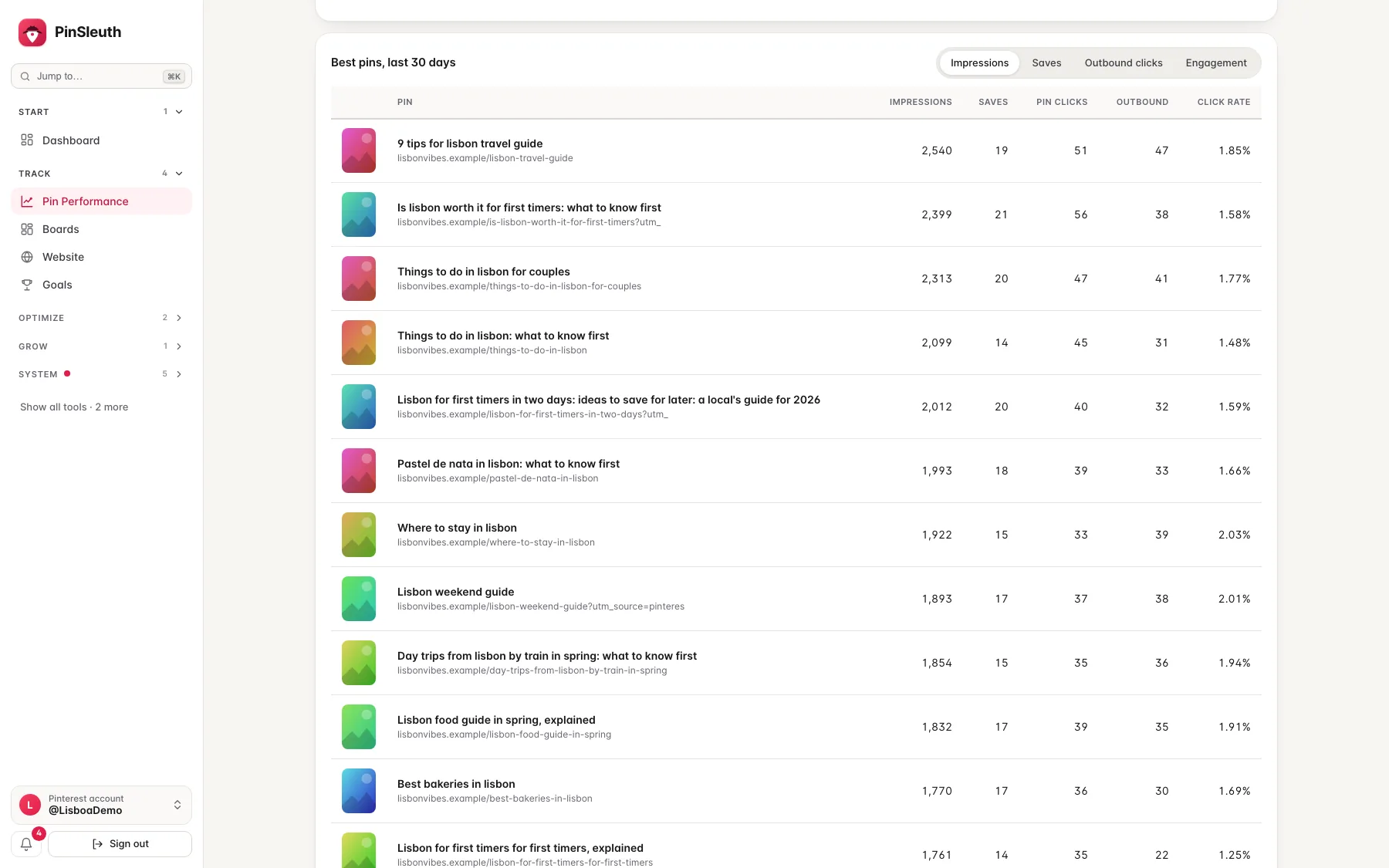Click the LisboaDemo account avatar

click(30, 805)
